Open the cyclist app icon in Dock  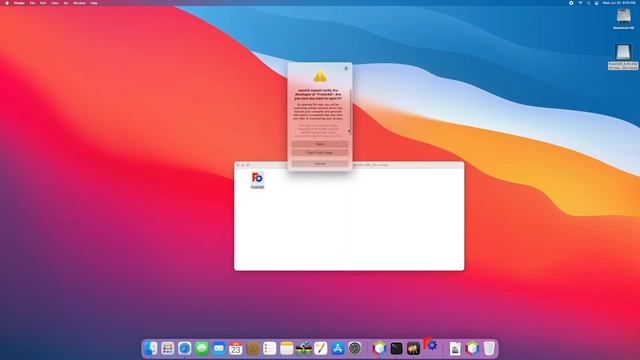304,348
